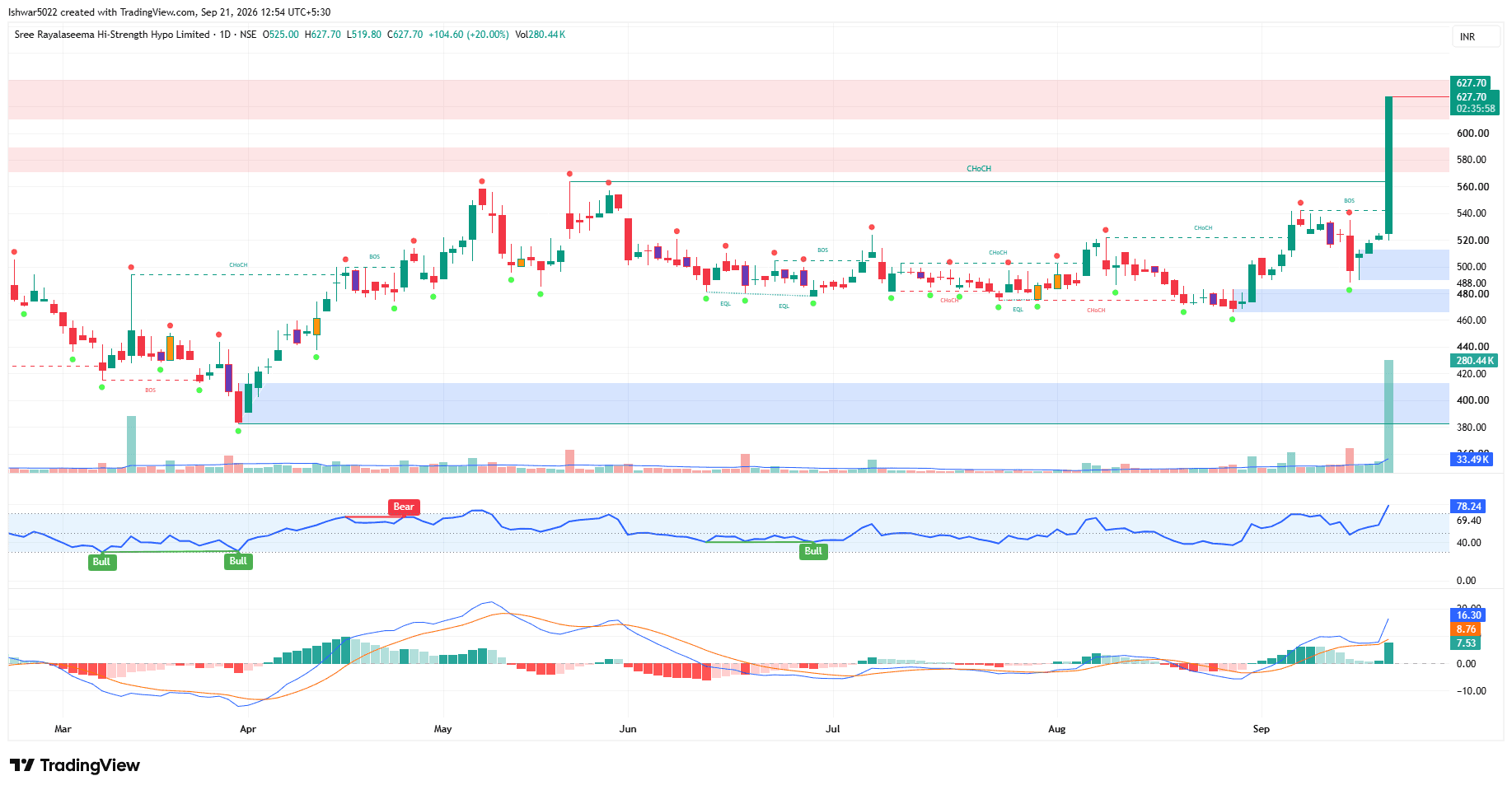Click the Bull label below RSI near April
This screenshot has width=1512, height=790.
click(x=238, y=561)
